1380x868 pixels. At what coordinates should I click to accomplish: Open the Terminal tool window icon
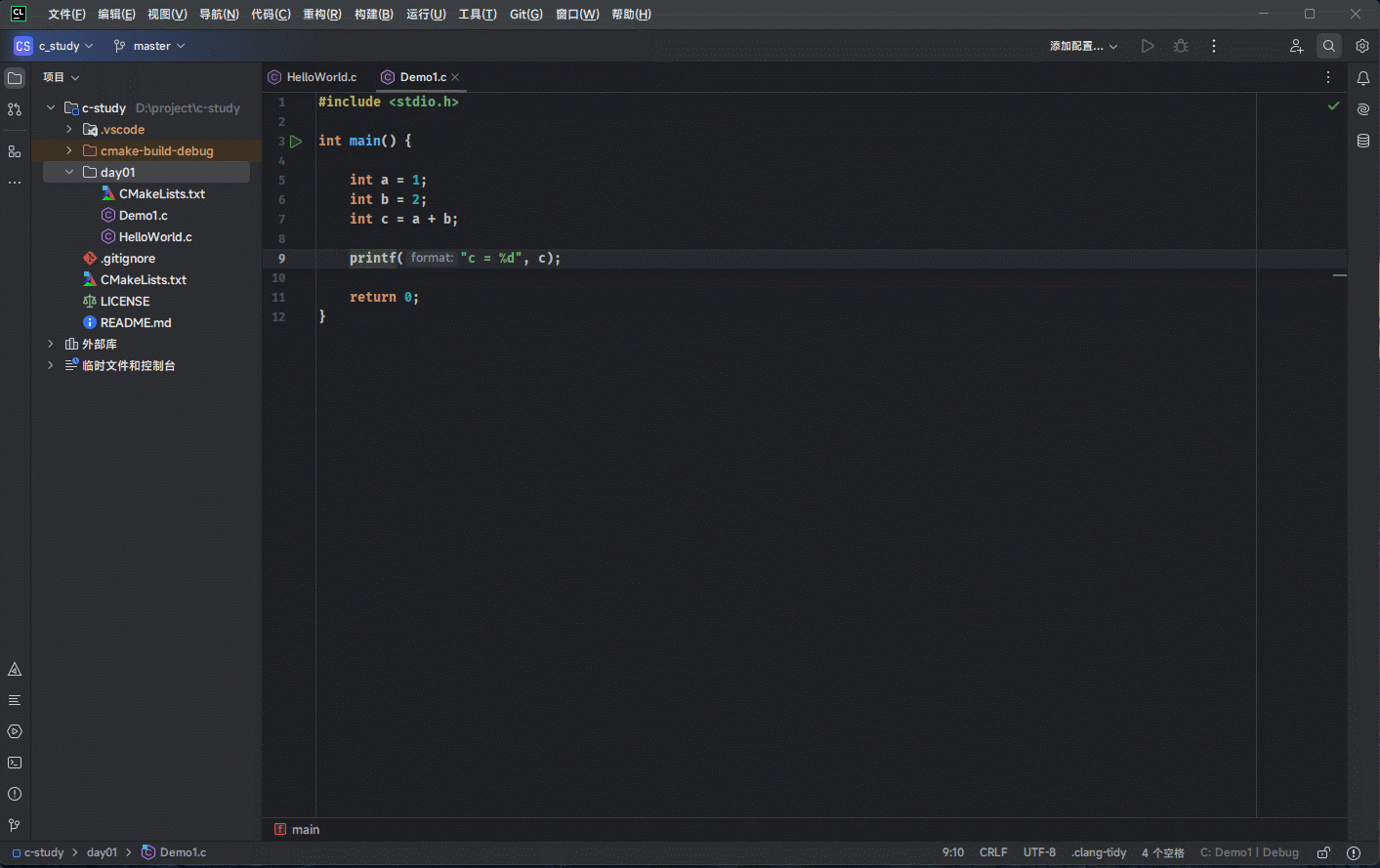[x=15, y=763]
